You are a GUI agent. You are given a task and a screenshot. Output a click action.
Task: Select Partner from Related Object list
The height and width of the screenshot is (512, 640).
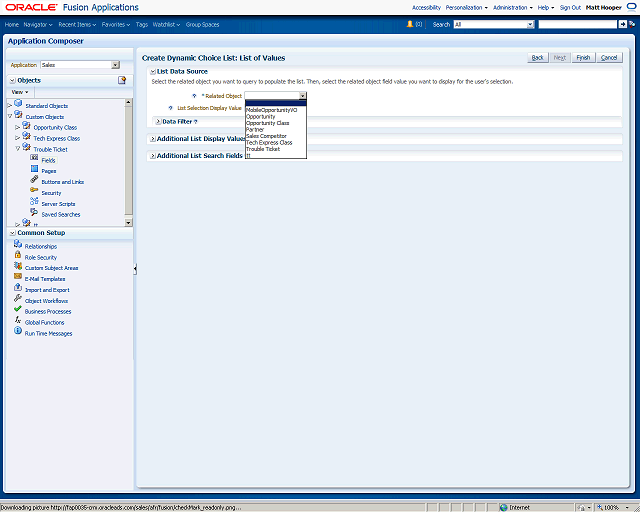276,129
